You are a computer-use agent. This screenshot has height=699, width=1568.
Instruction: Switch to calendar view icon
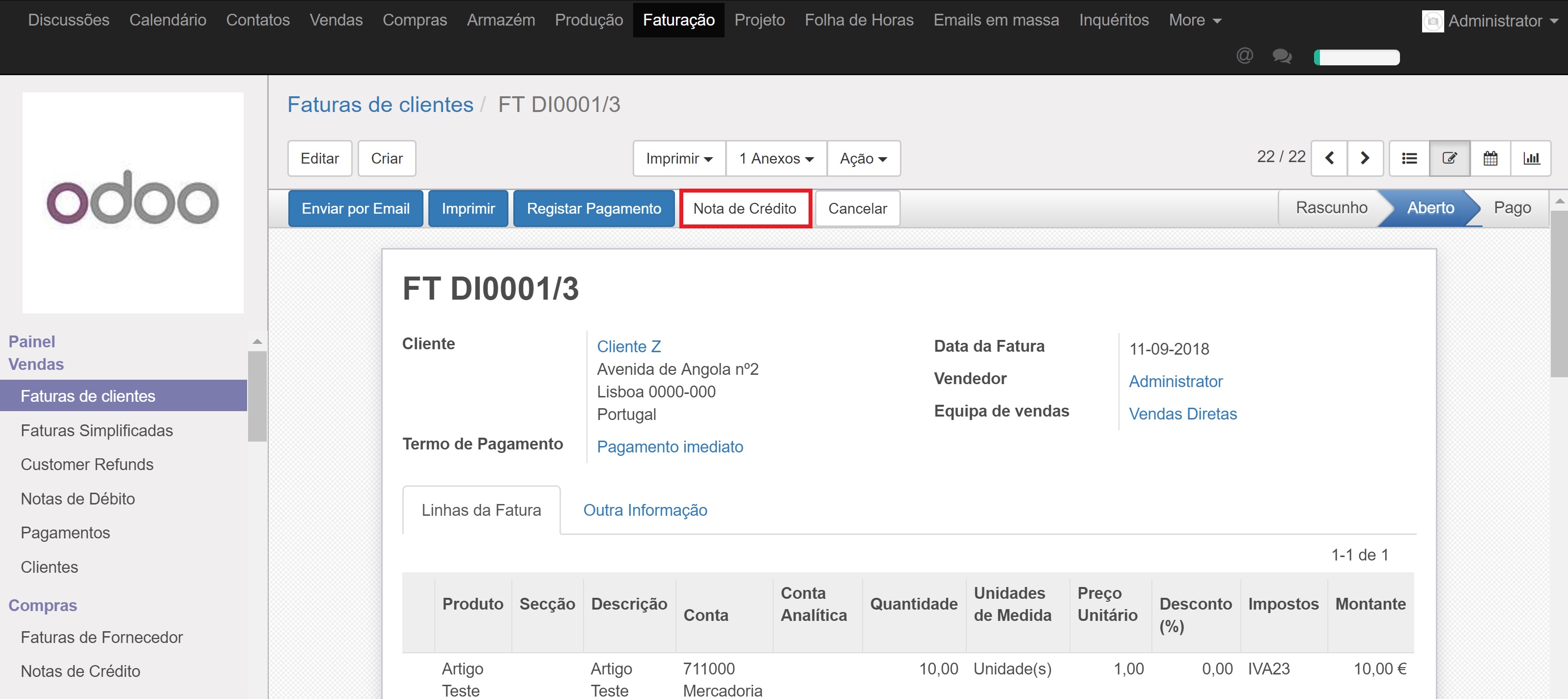tap(1490, 158)
